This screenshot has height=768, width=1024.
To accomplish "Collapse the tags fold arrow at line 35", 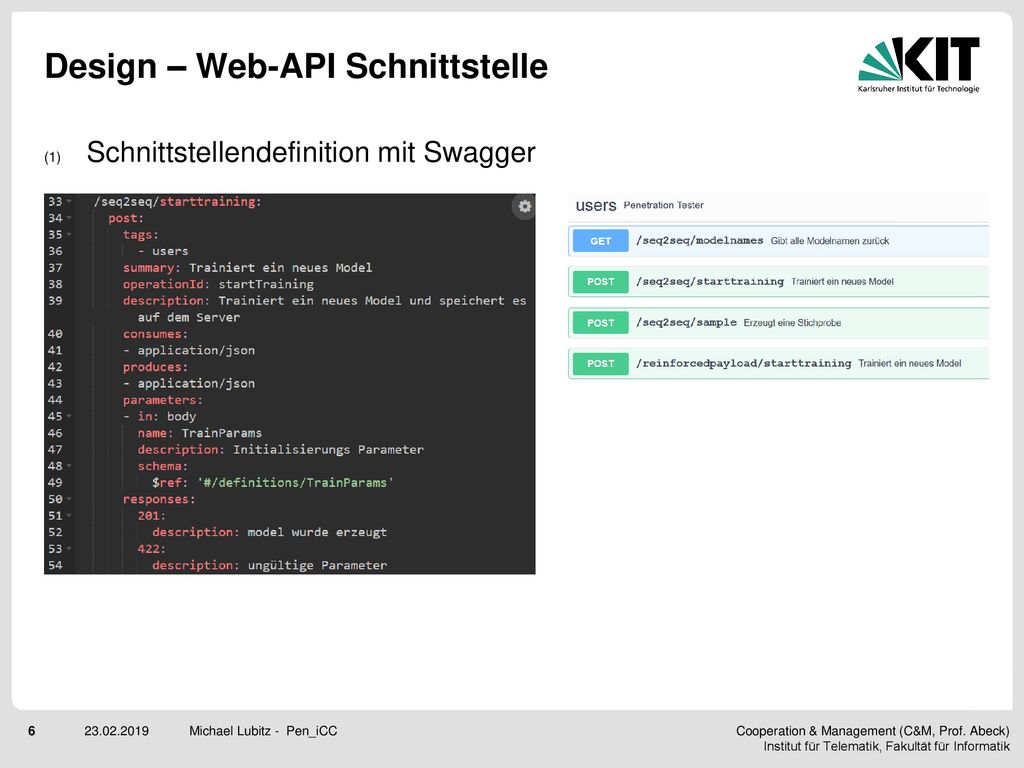I will click(69, 234).
